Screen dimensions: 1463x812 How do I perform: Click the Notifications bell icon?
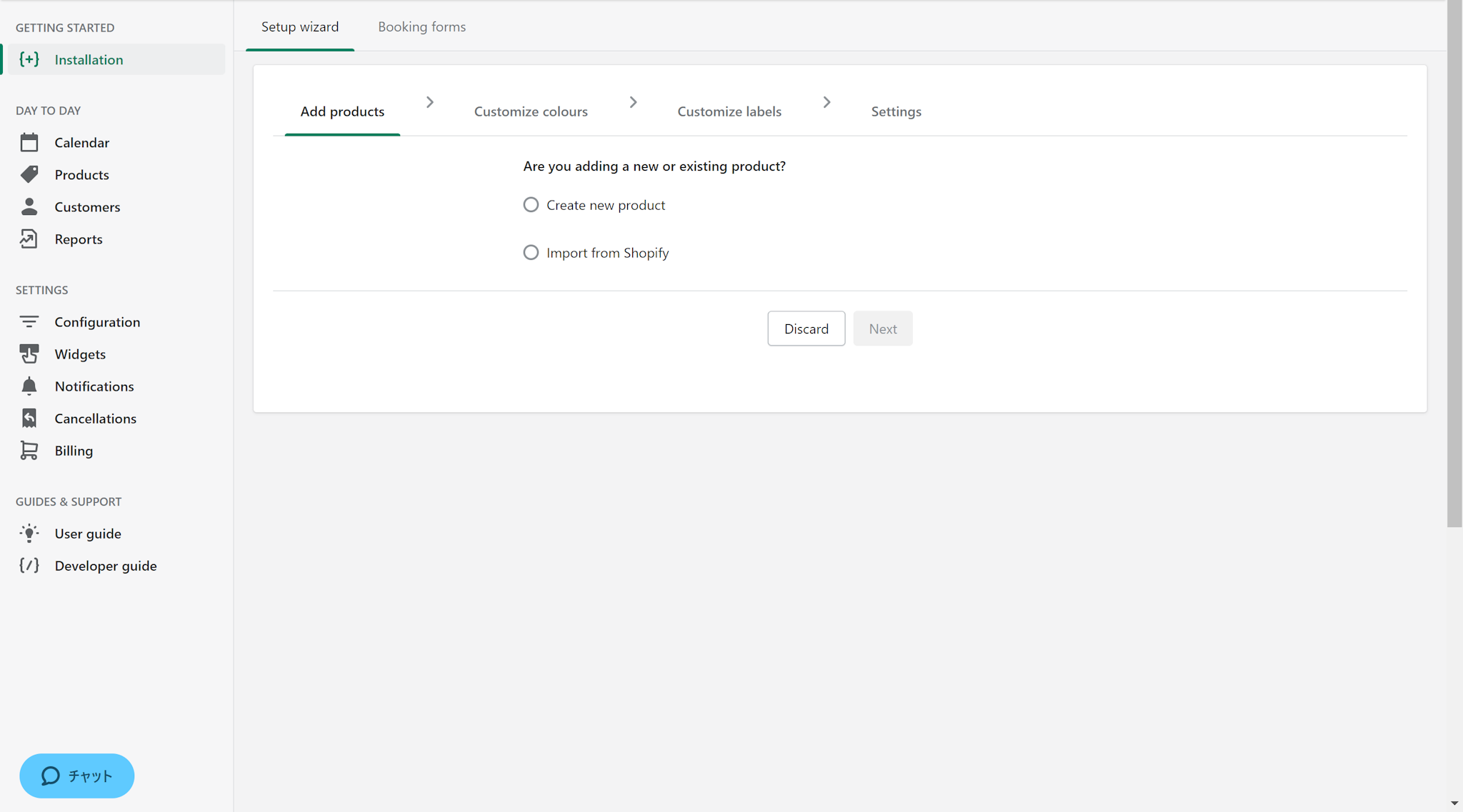tap(29, 386)
